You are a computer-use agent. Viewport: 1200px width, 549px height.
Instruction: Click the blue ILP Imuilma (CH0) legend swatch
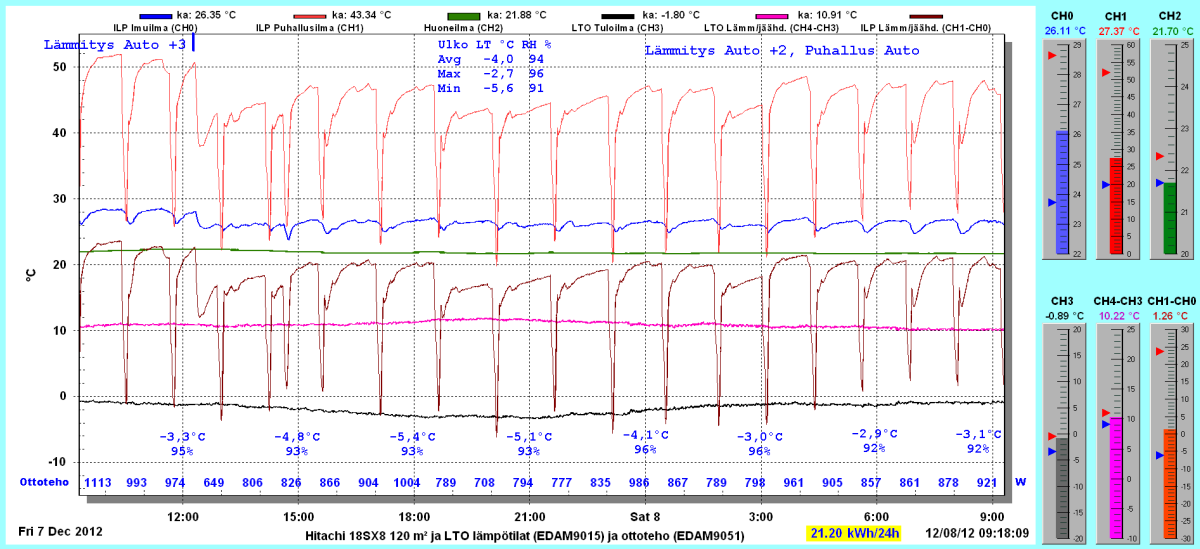pyautogui.click(x=155, y=16)
